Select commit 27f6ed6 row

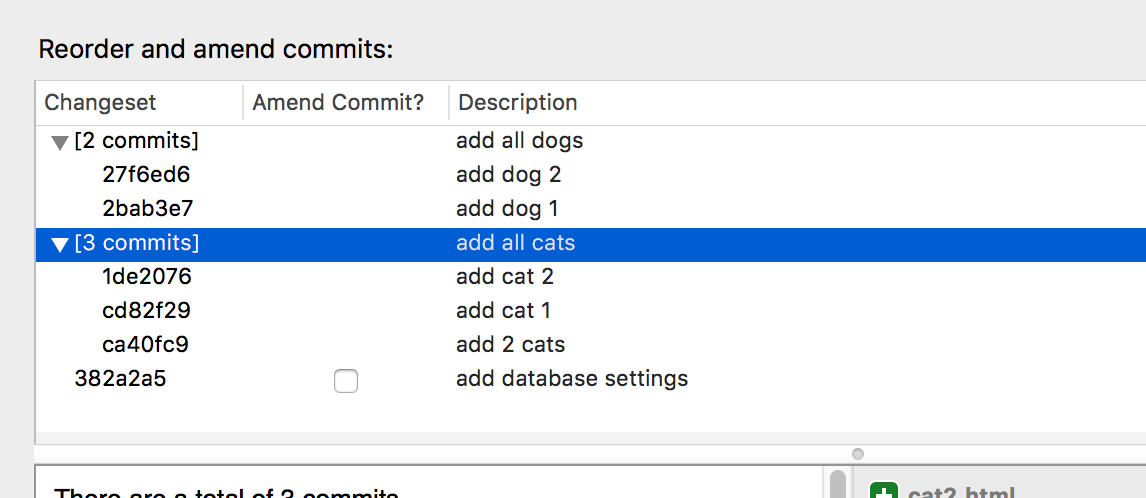146,175
